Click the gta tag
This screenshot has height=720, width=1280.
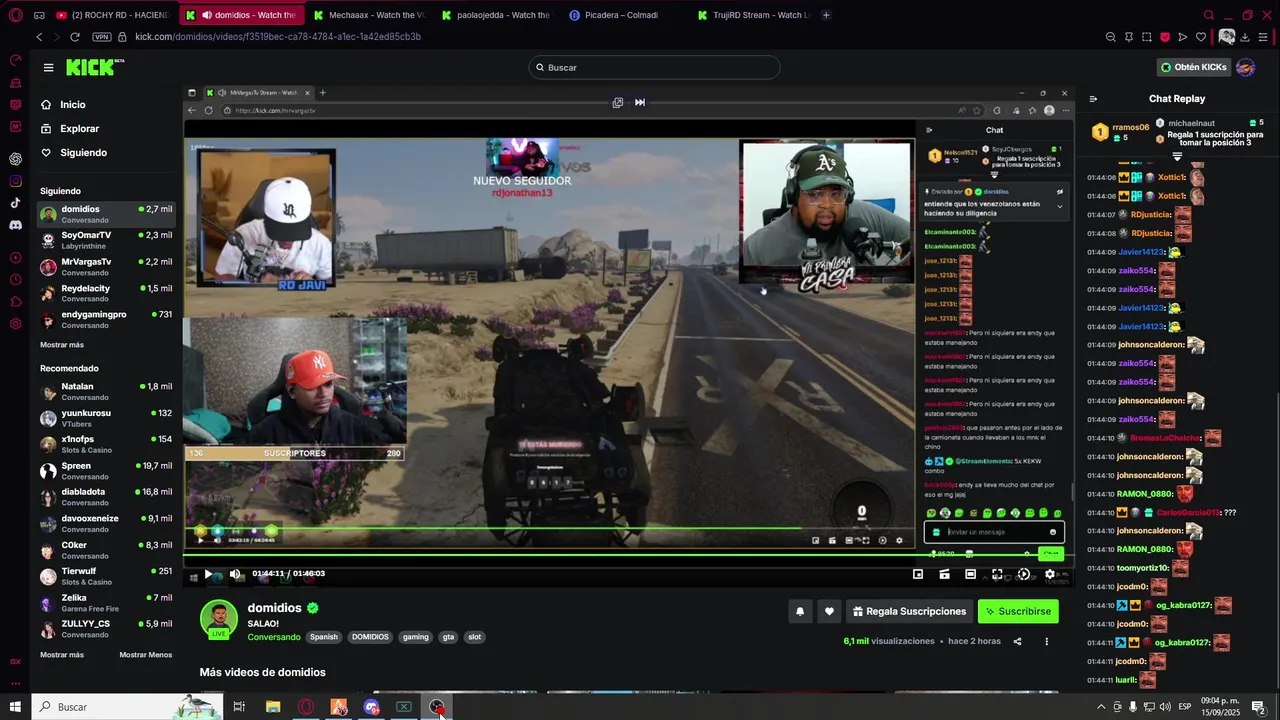[x=448, y=637]
